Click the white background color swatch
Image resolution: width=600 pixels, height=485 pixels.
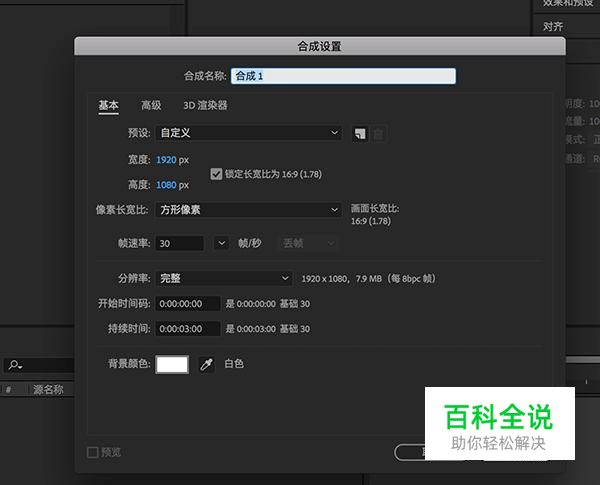tap(172, 364)
